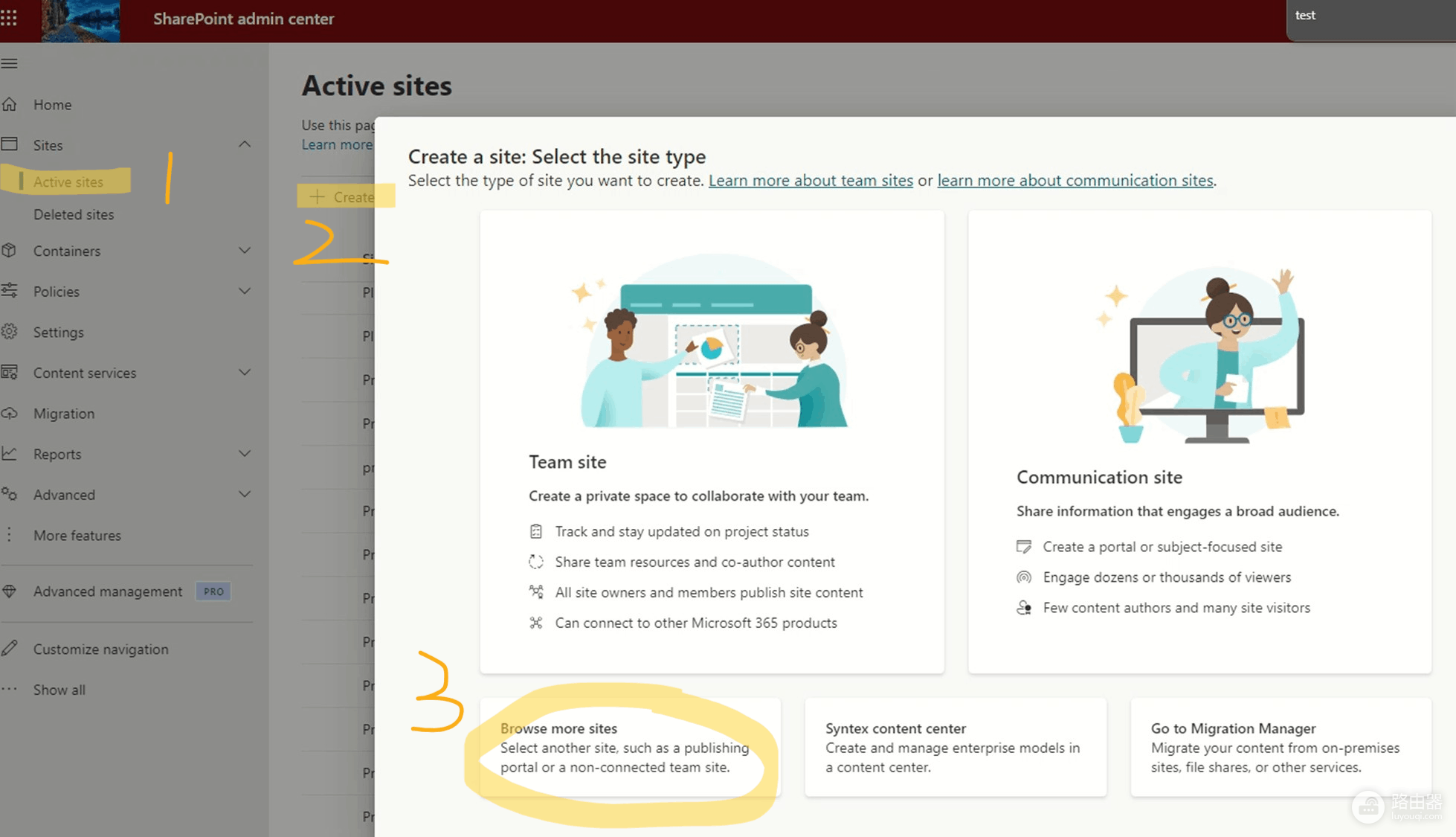1456x837 pixels.
Task: Select the Syntex content center card
Action: pyautogui.click(x=956, y=747)
